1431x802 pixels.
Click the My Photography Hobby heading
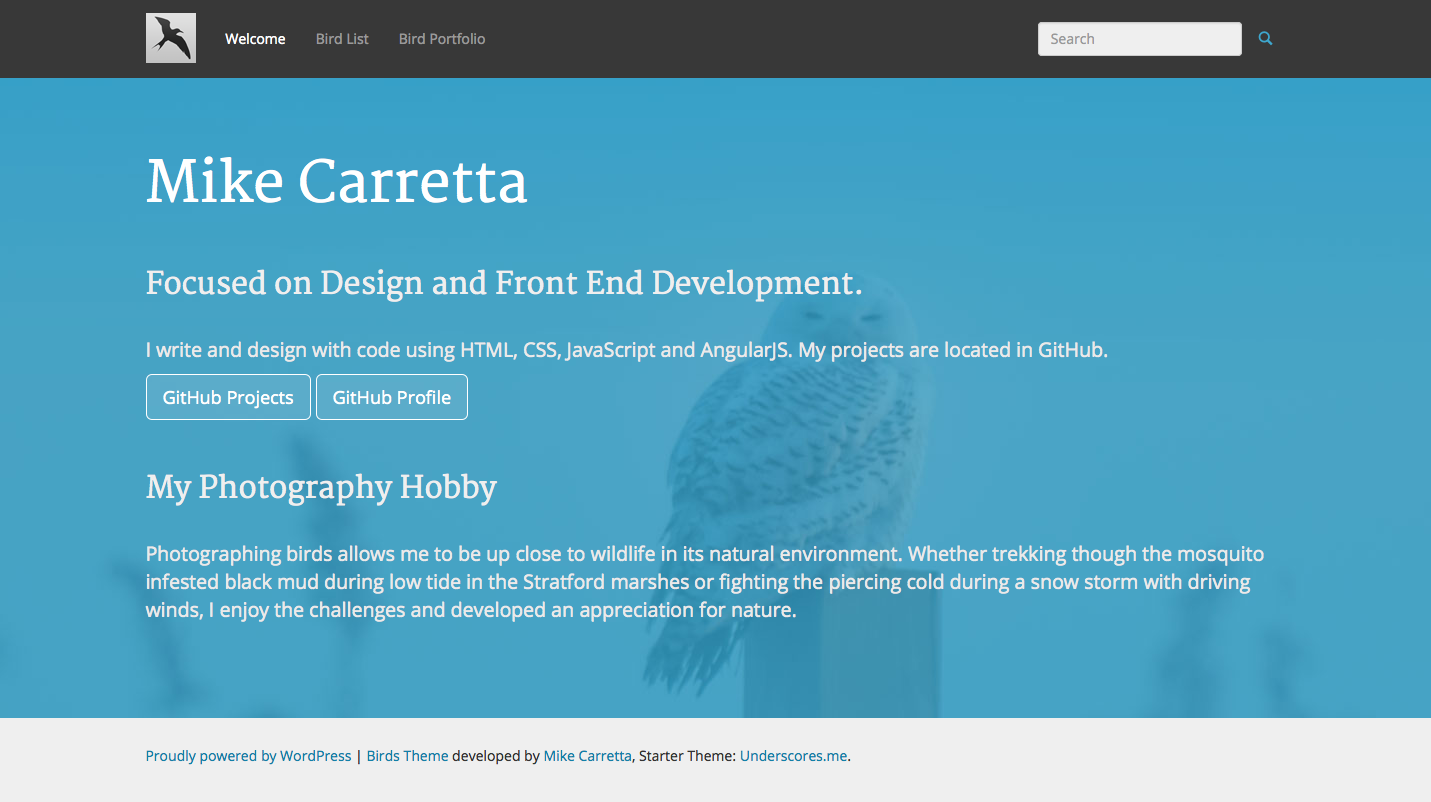pyautogui.click(x=321, y=487)
